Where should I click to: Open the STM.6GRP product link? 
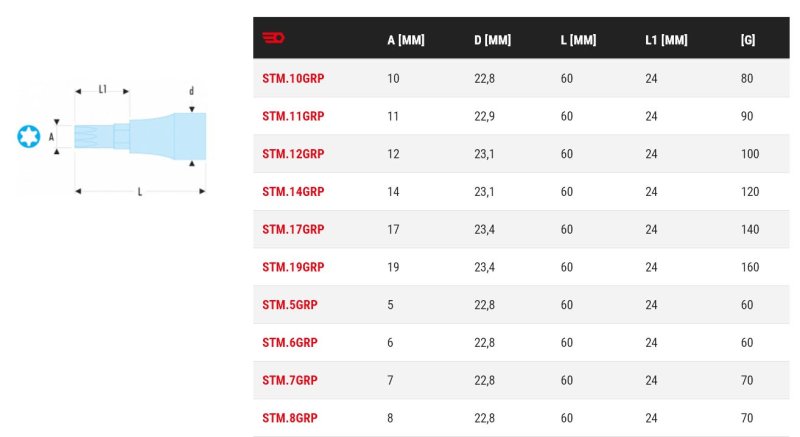click(x=290, y=343)
